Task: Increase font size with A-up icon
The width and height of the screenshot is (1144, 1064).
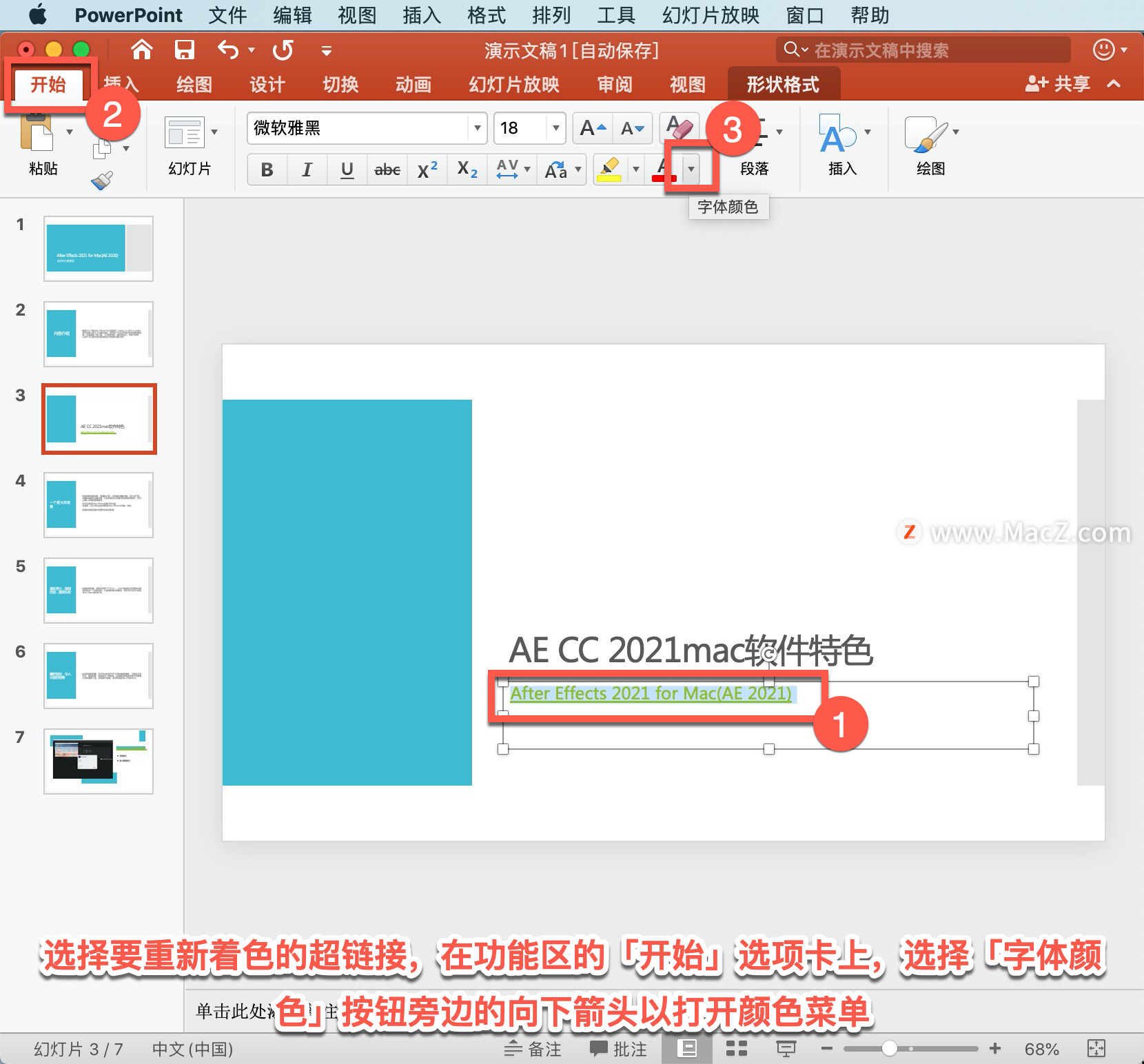Action: pyautogui.click(x=593, y=128)
